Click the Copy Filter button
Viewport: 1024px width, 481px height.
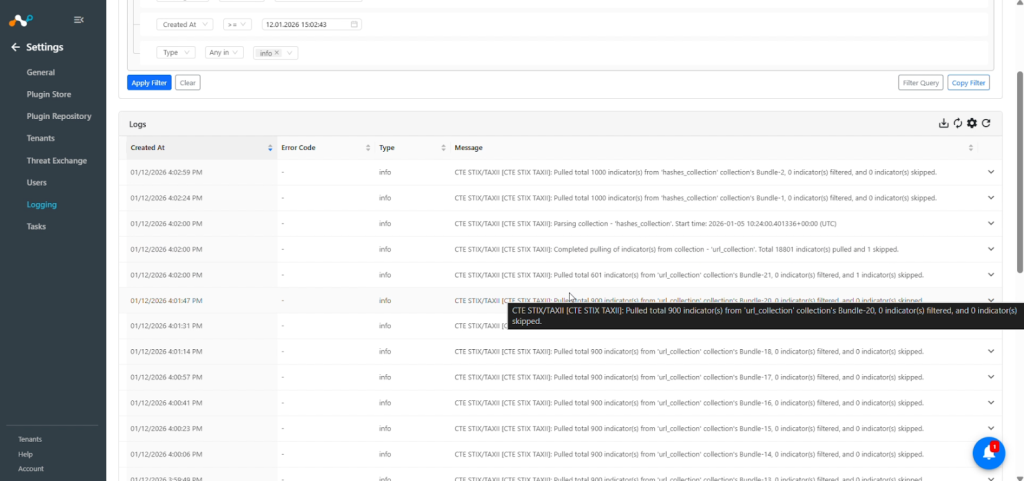(968, 83)
